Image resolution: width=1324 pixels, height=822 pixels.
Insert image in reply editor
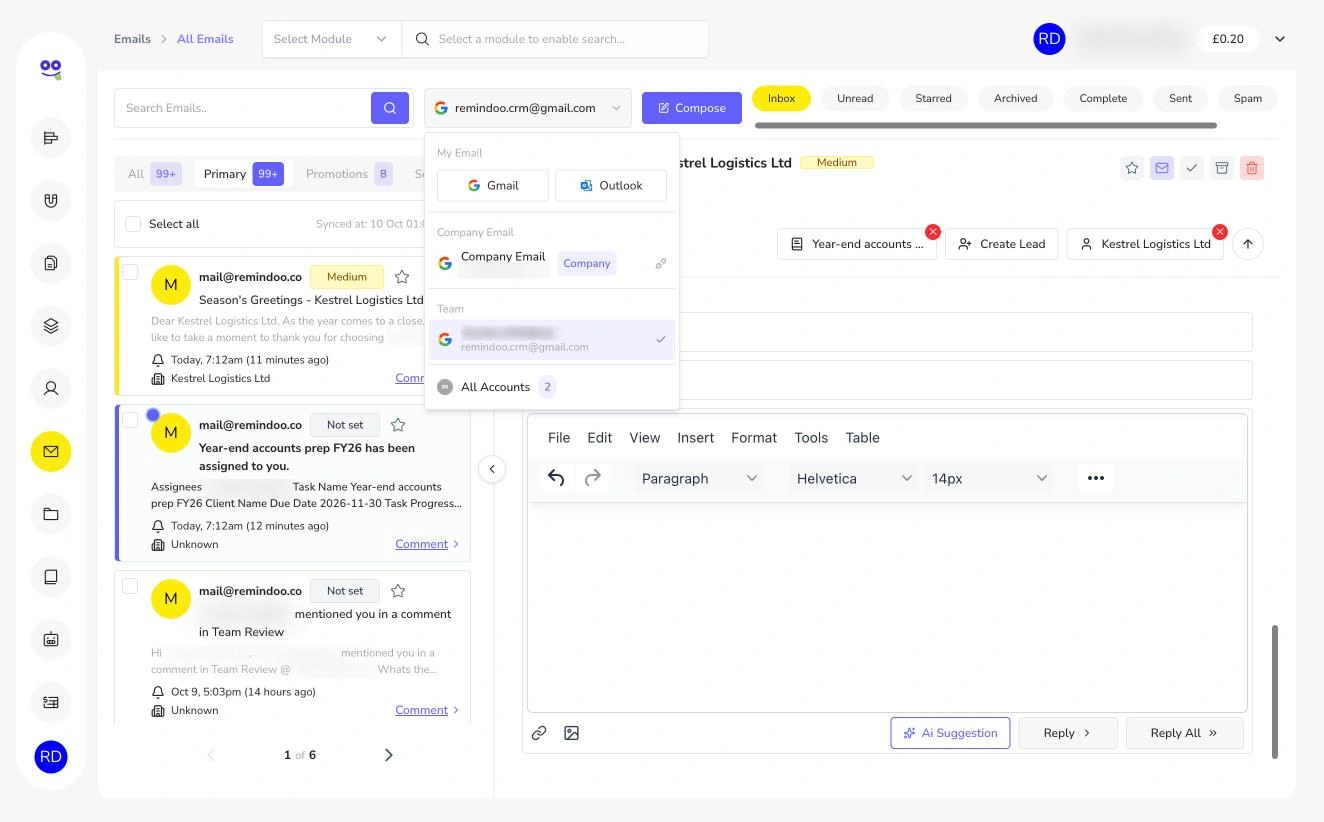(572, 733)
